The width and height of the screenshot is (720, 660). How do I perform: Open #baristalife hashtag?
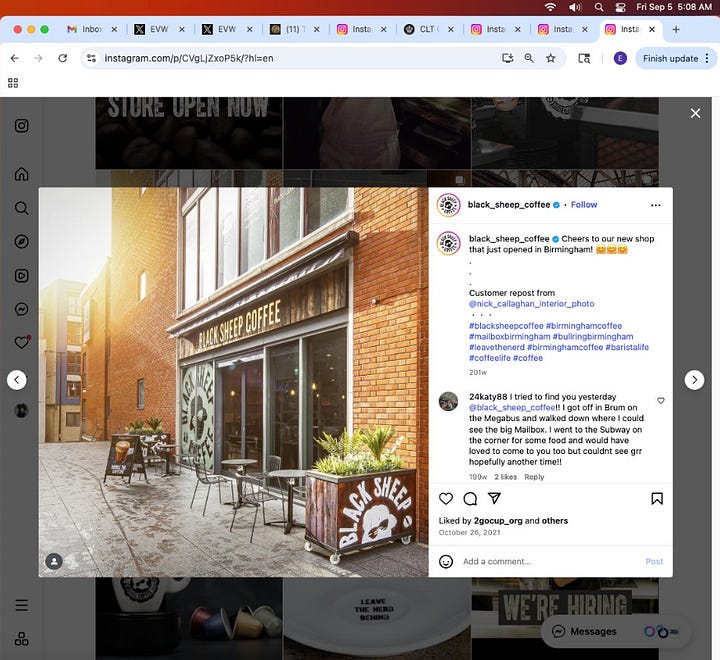pos(627,347)
